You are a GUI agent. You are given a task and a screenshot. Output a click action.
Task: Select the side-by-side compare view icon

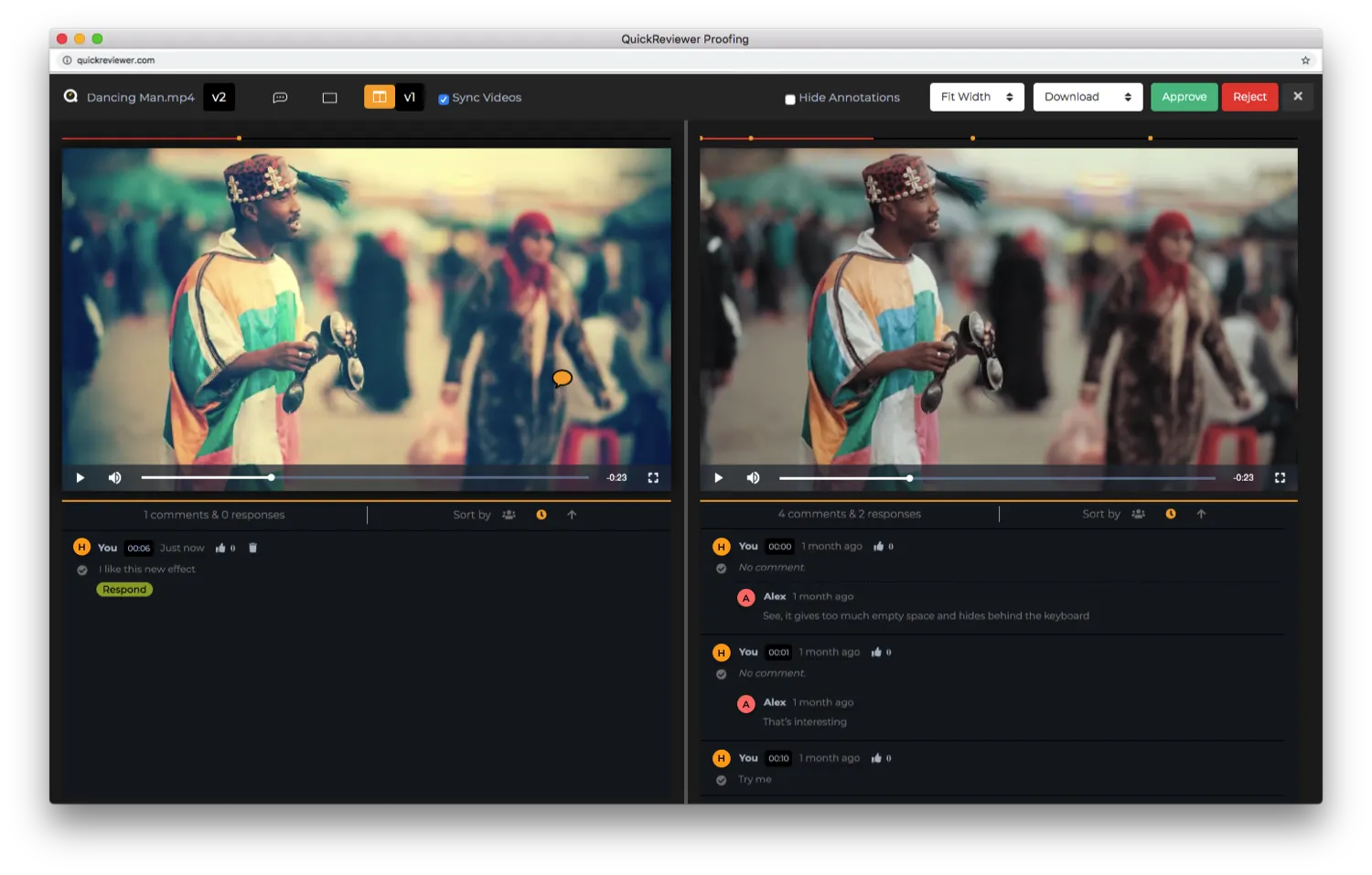379,97
